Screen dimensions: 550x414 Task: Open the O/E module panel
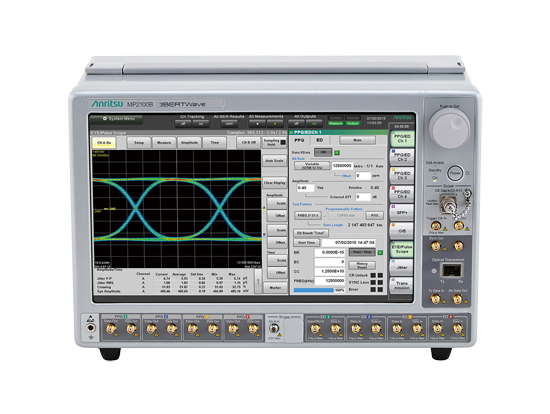tap(402, 231)
